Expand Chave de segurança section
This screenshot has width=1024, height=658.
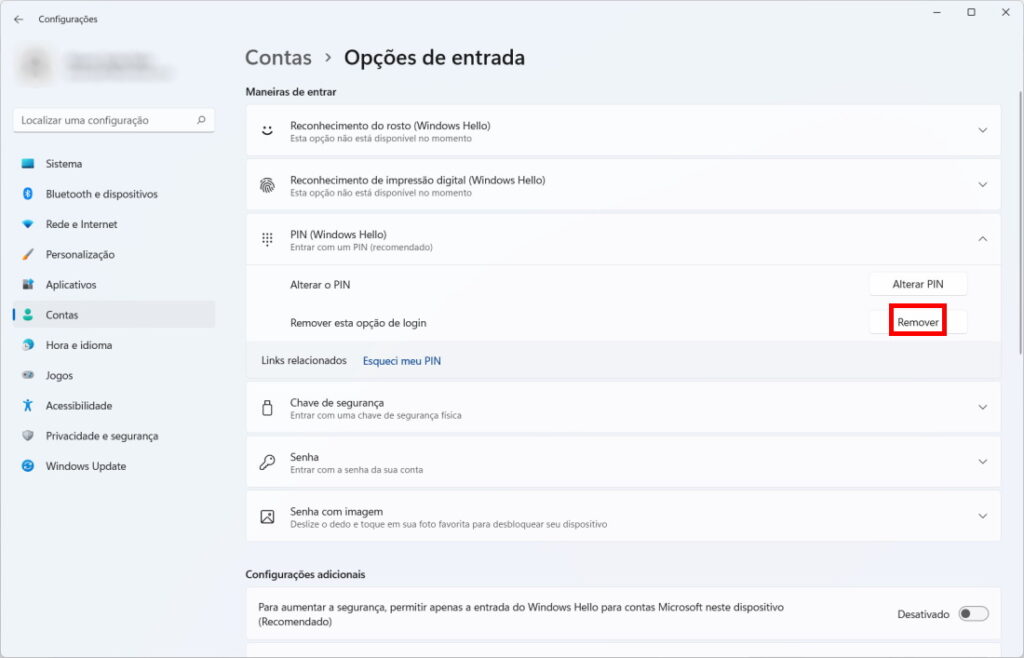[982, 408]
